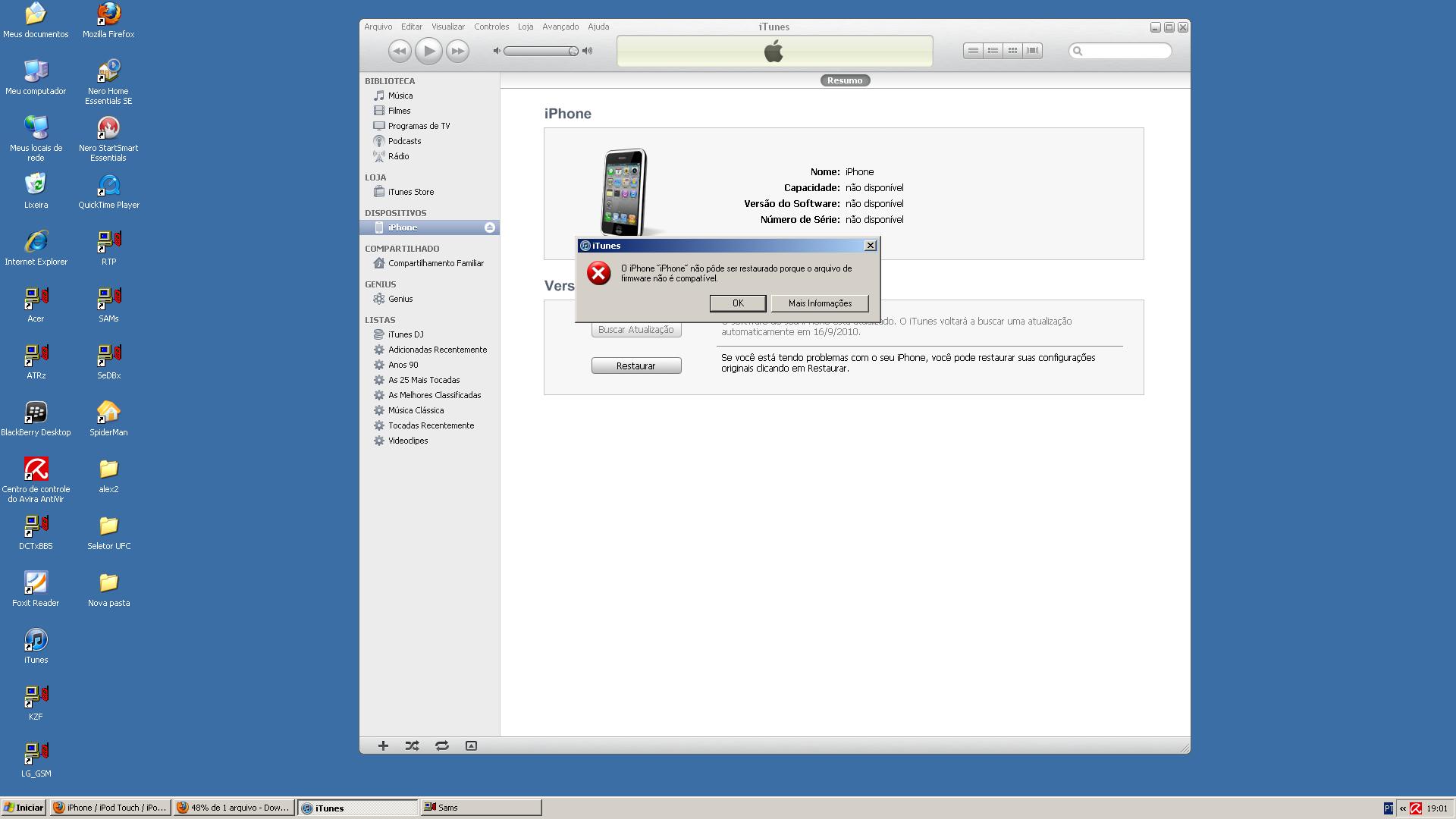
Task: Toggle repeat at iTunes bottom bar
Action: pos(442,745)
